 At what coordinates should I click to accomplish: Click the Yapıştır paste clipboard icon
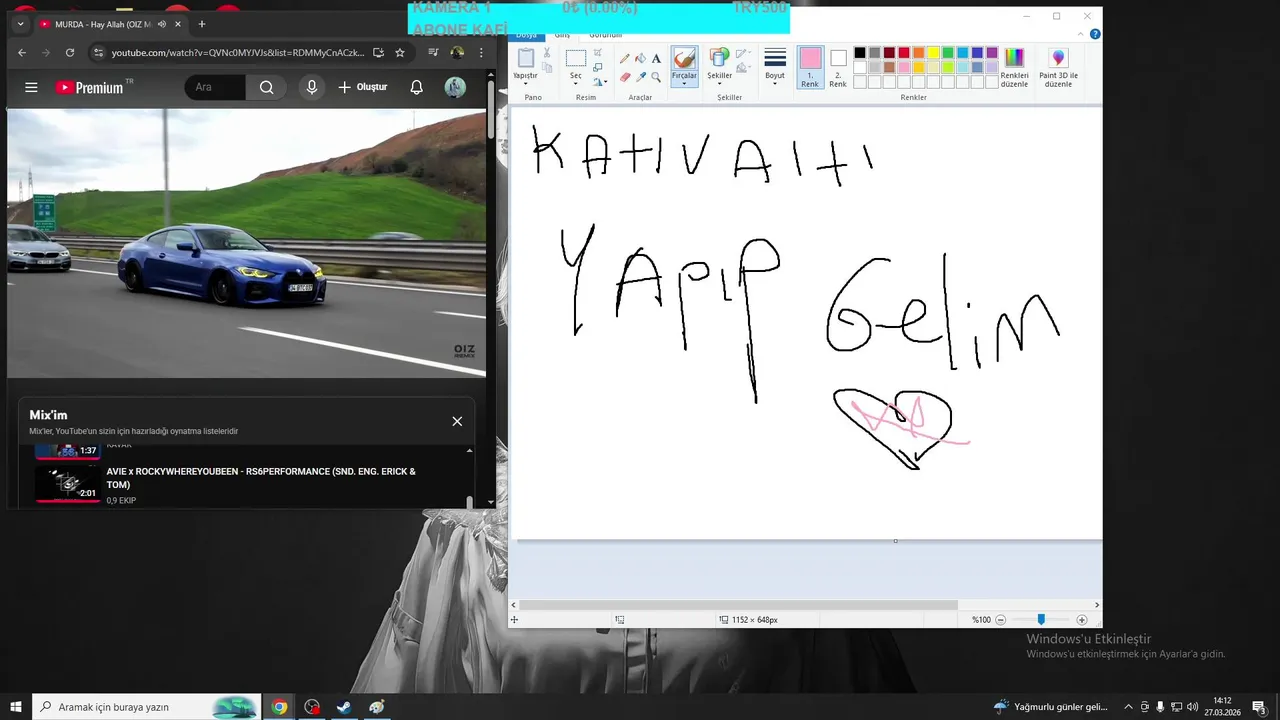pyautogui.click(x=525, y=58)
